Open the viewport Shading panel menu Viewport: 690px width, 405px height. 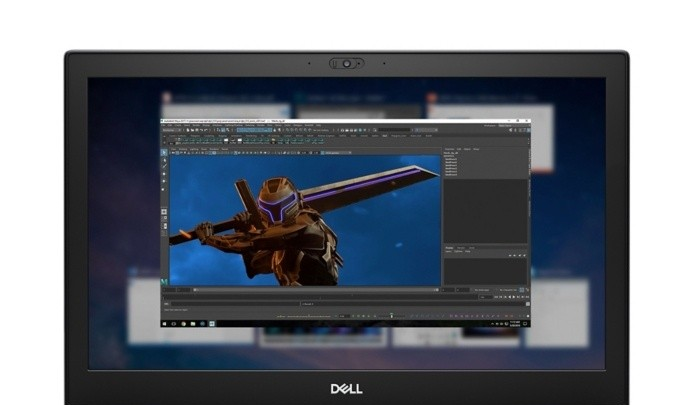point(183,149)
